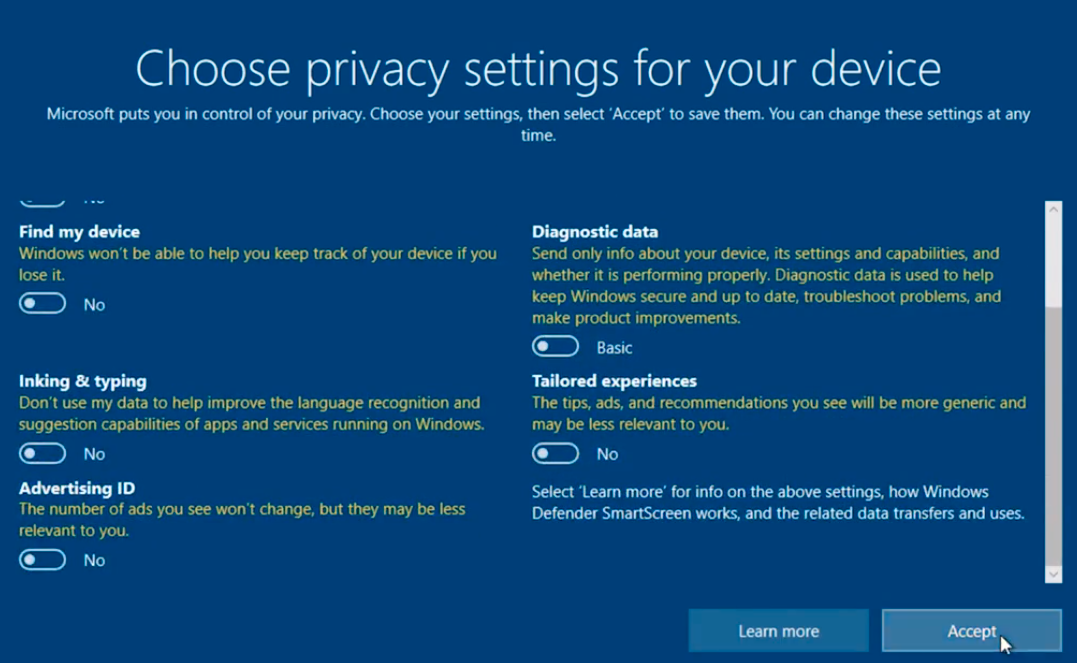Click the Windows Defender SmartScreen info text
Viewport: 1077px width, 663px height.
point(778,503)
